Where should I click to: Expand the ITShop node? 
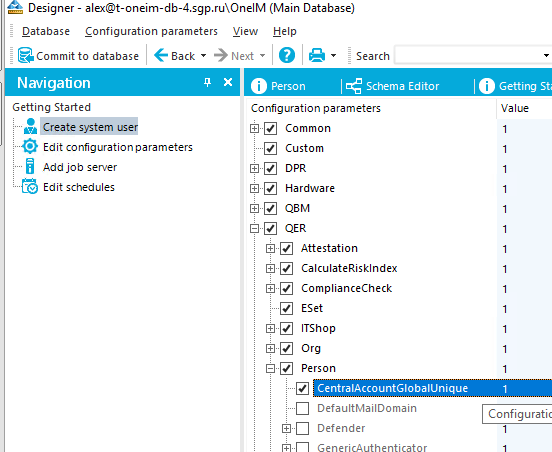pyautogui.click(x=270, y=329)
